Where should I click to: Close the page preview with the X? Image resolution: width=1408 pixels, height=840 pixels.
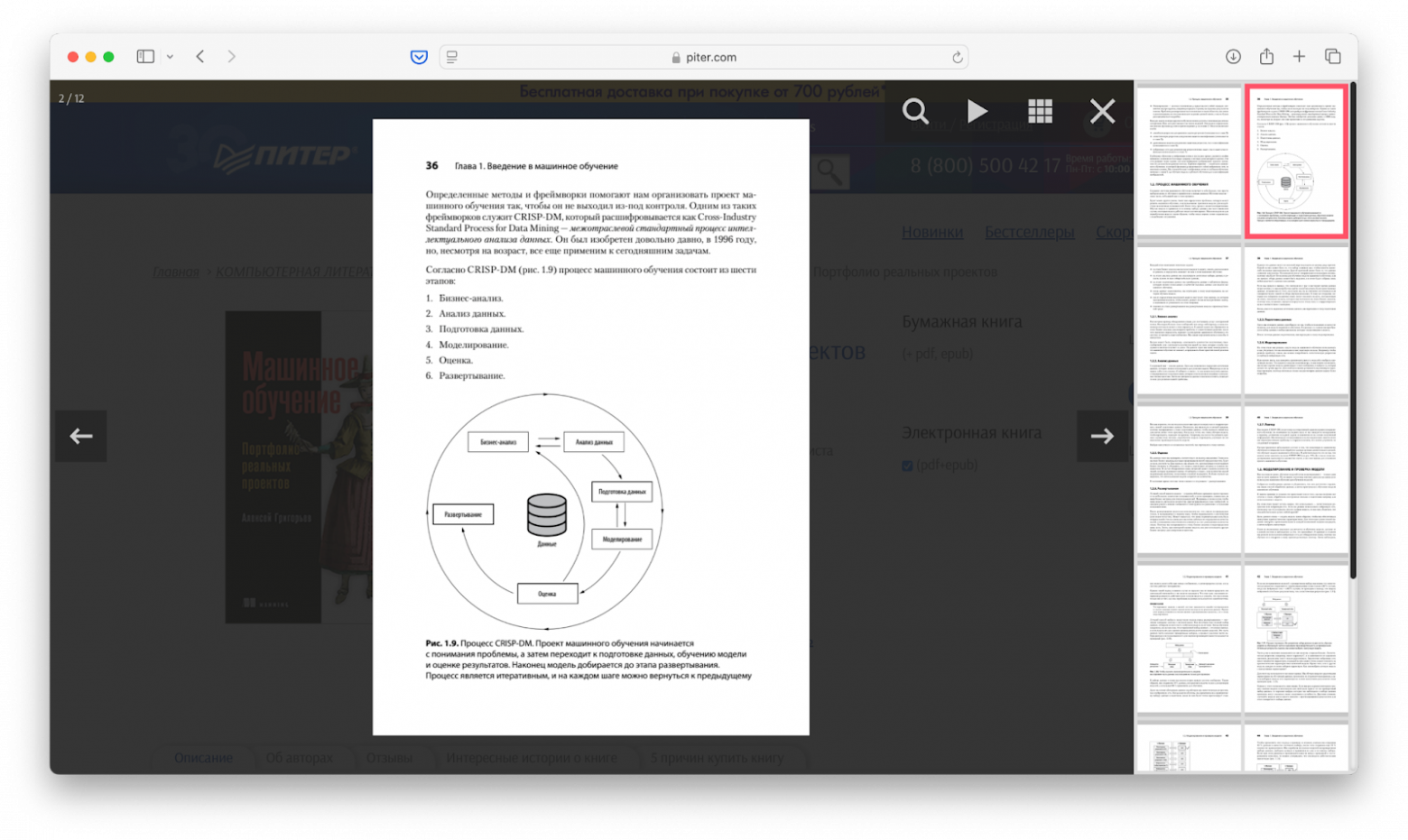click(1102, 111)
